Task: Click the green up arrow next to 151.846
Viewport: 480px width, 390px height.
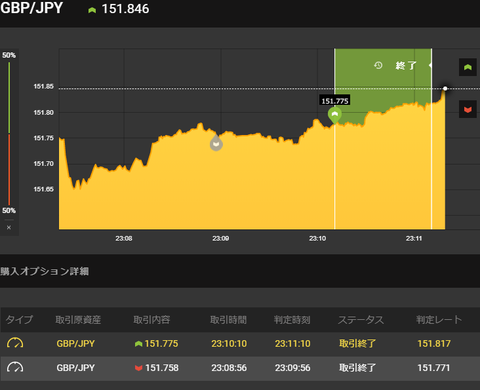Action: (x=92, y=10)
